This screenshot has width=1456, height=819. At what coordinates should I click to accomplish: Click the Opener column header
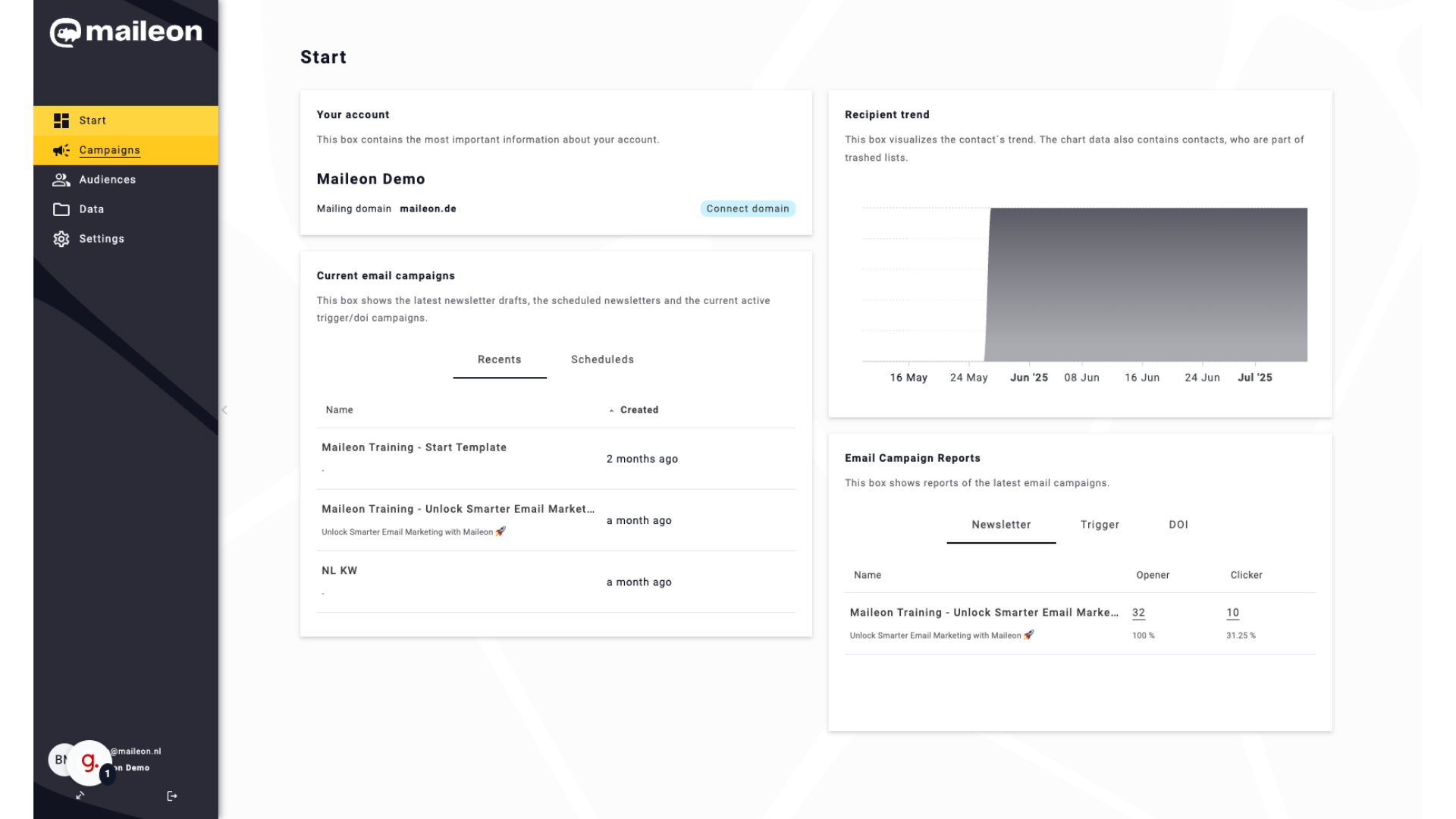[1153, 576]
